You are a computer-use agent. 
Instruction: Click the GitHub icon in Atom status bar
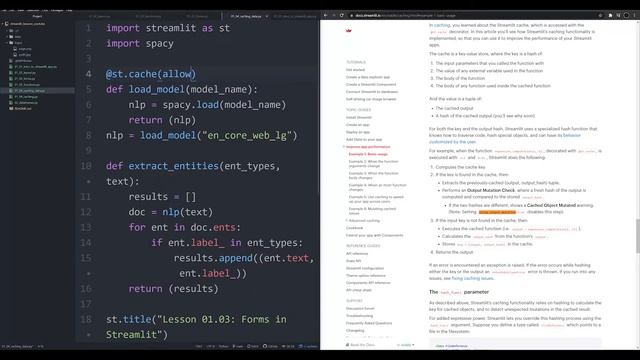270,347
